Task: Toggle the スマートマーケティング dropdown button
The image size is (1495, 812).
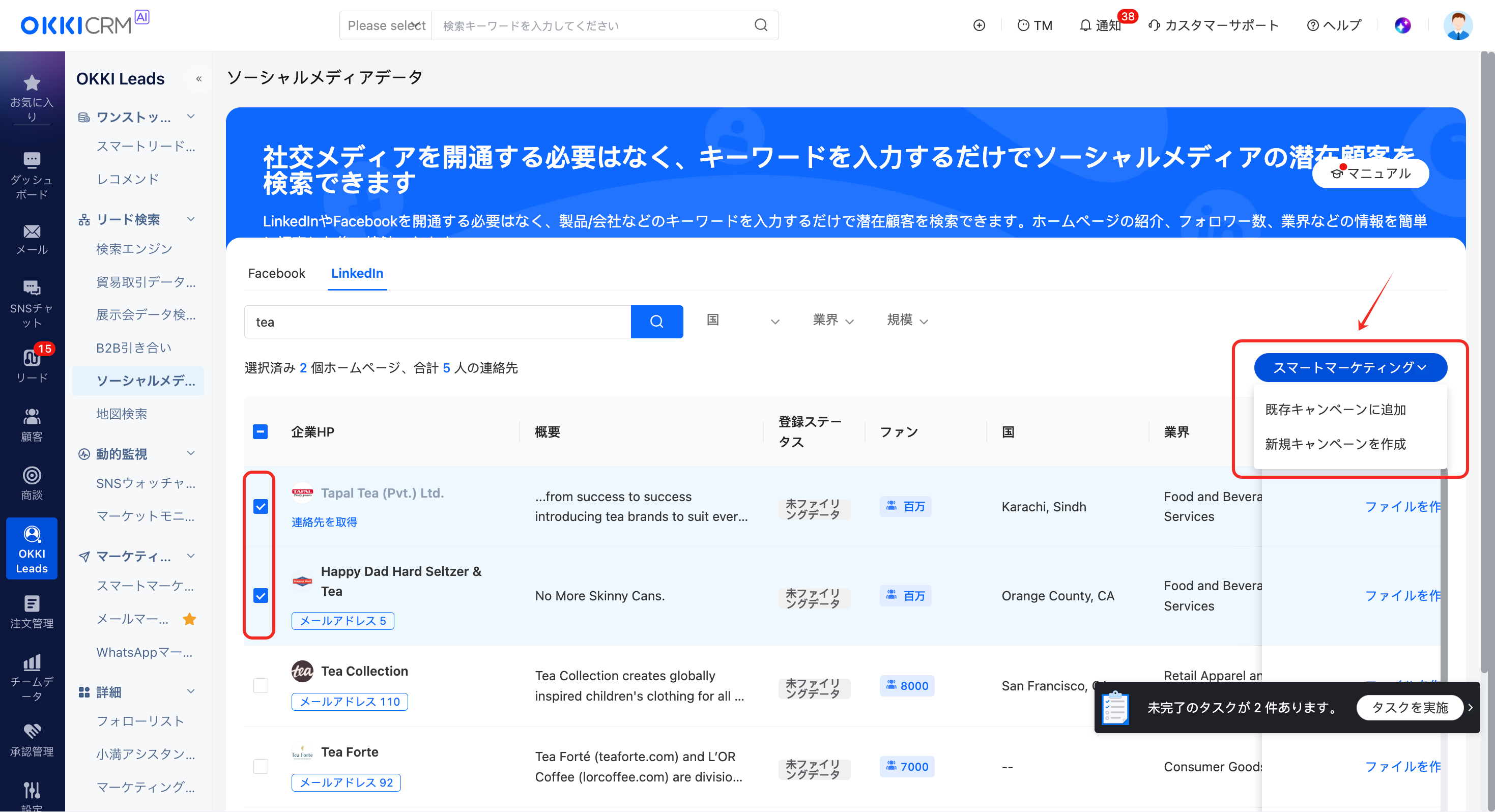Action: click(1350, 367)
